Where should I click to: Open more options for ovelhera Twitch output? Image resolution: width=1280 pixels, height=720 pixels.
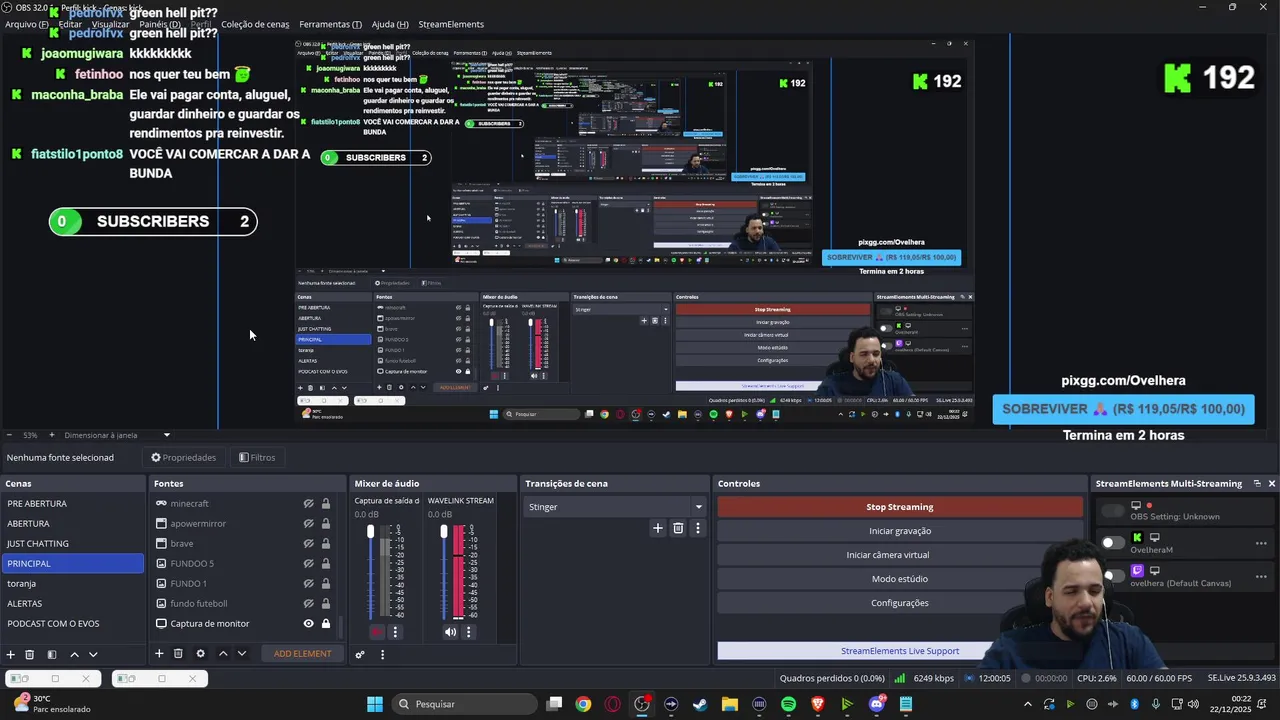pyautogui.click(x=1261, y=576)
